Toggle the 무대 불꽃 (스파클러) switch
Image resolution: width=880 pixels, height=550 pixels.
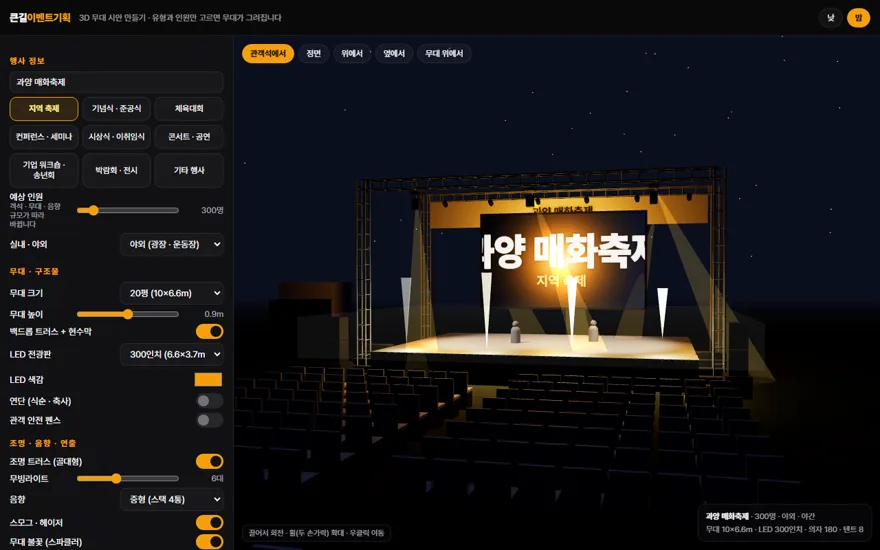click(x=209, y=542)
